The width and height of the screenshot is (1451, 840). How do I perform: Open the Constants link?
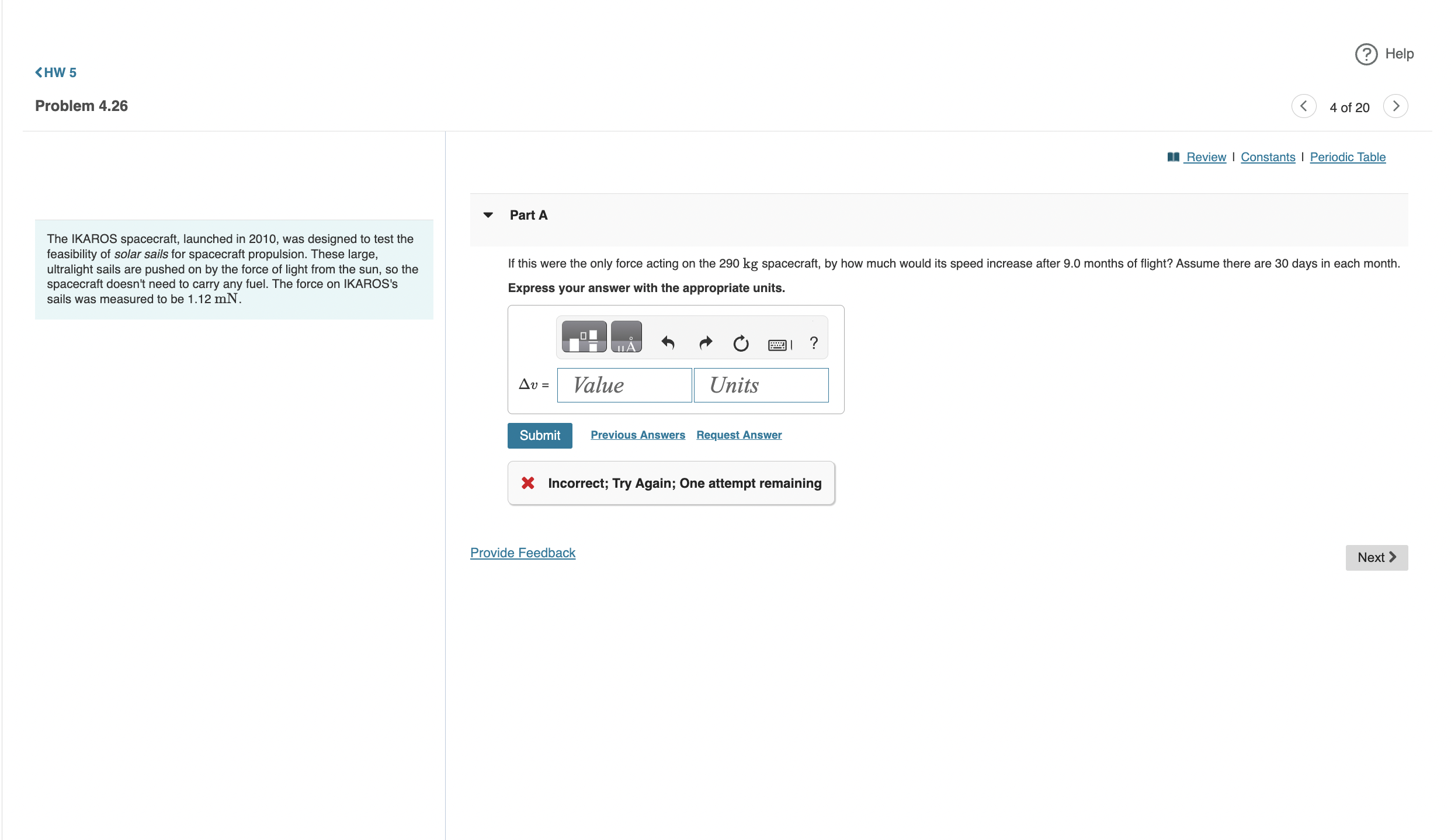click(x=1268, y=157)
